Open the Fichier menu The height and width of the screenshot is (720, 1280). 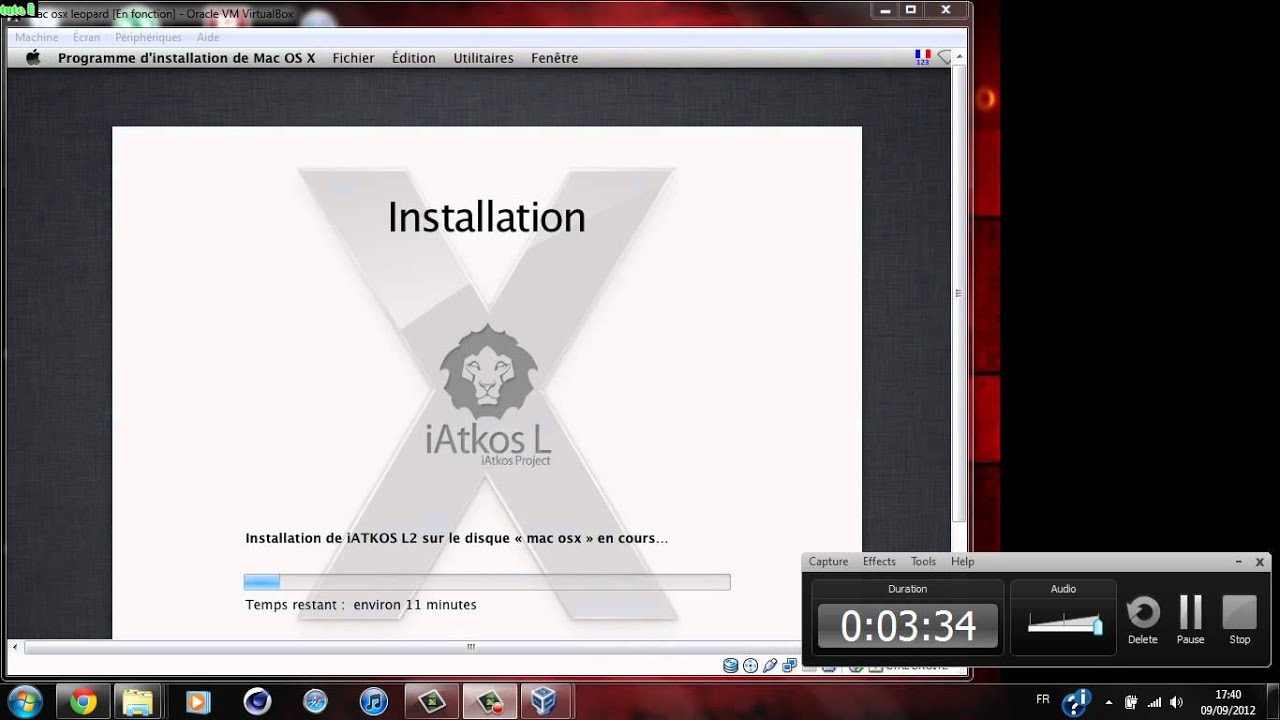[x=353, y=58]
